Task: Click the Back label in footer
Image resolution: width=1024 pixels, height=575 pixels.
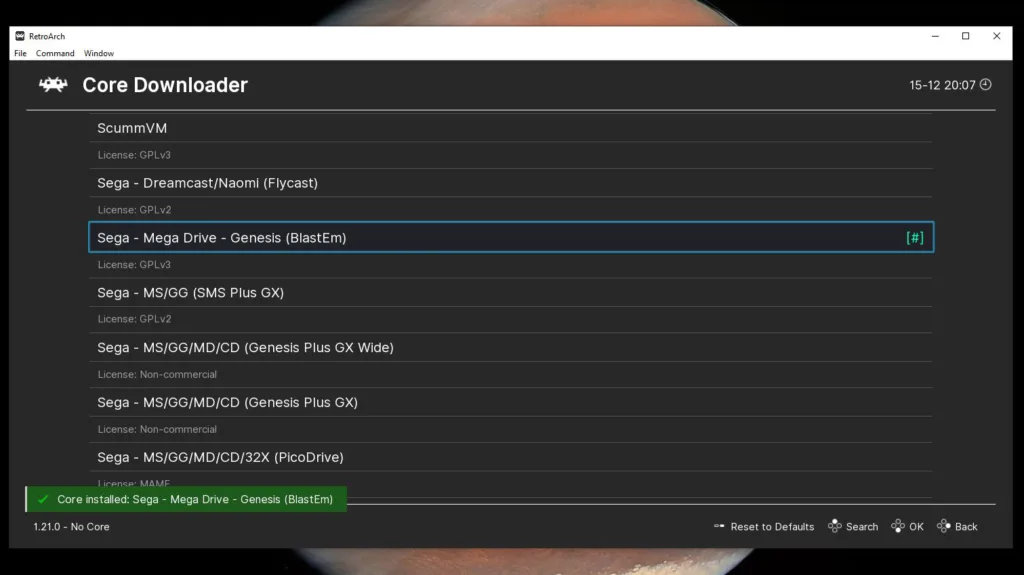Action: pos(966,527)
